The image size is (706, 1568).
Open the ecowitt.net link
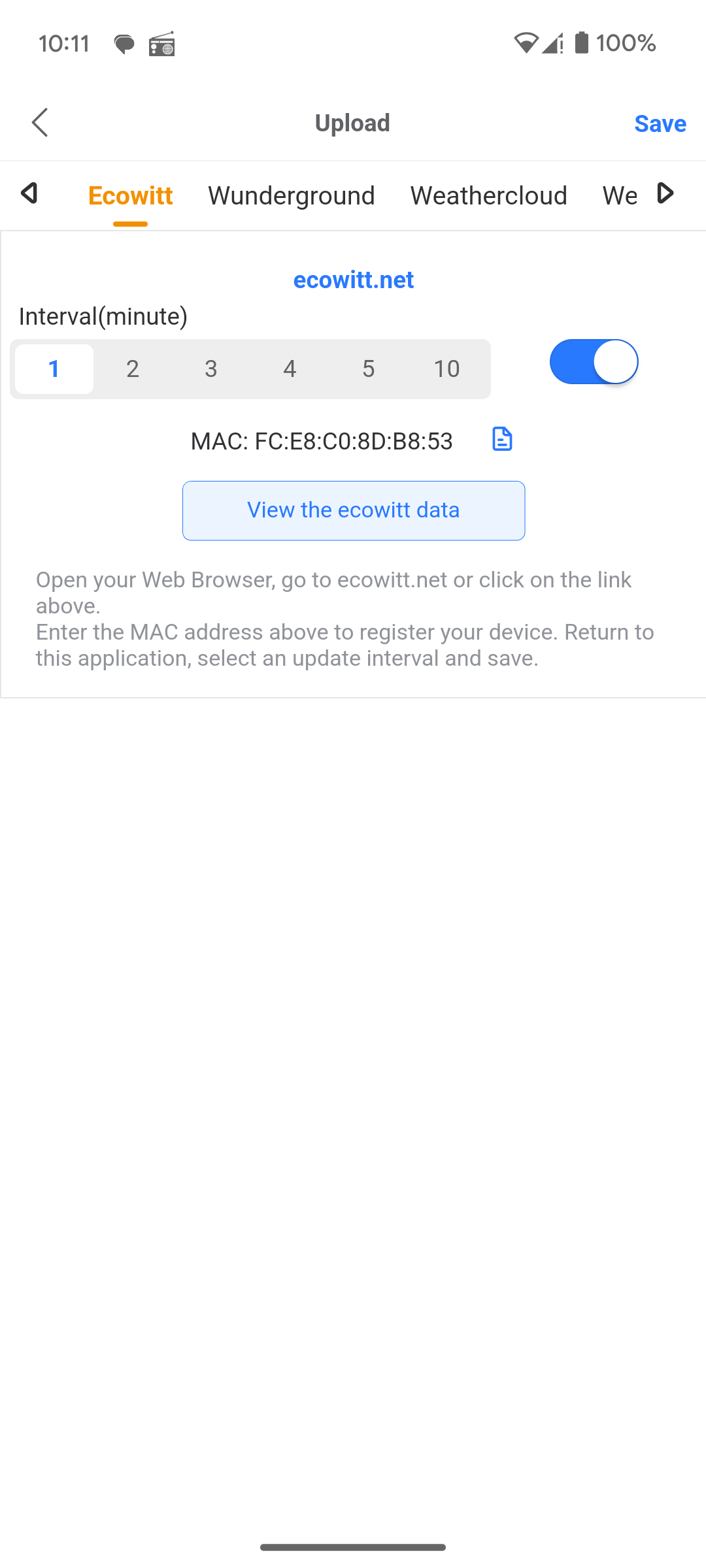(x=354, y=280)
